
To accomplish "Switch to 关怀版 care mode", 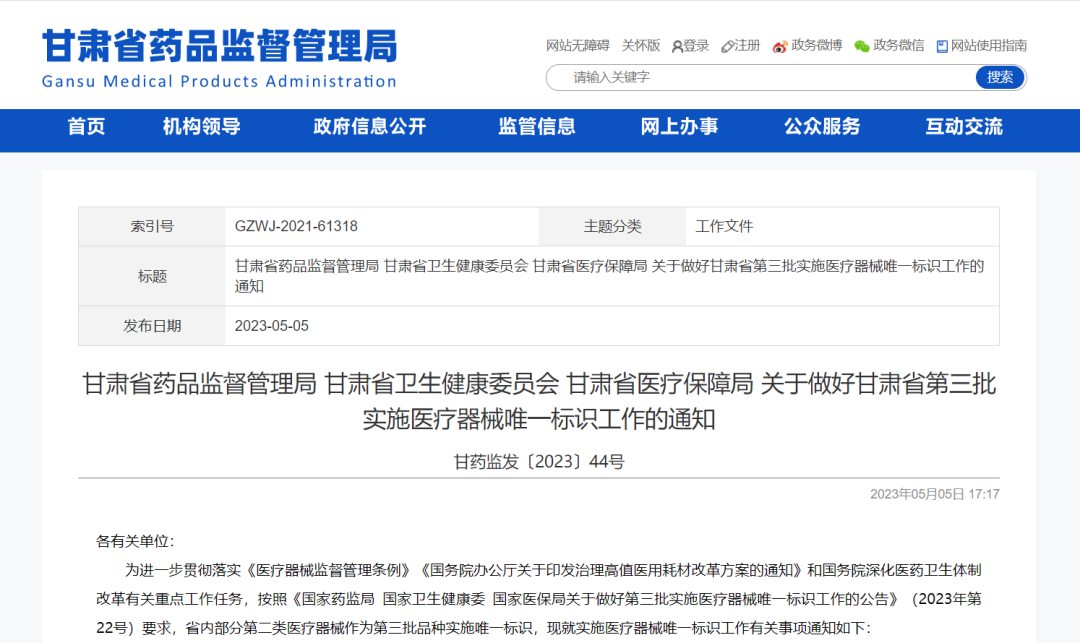I will (x=641, y=45).
